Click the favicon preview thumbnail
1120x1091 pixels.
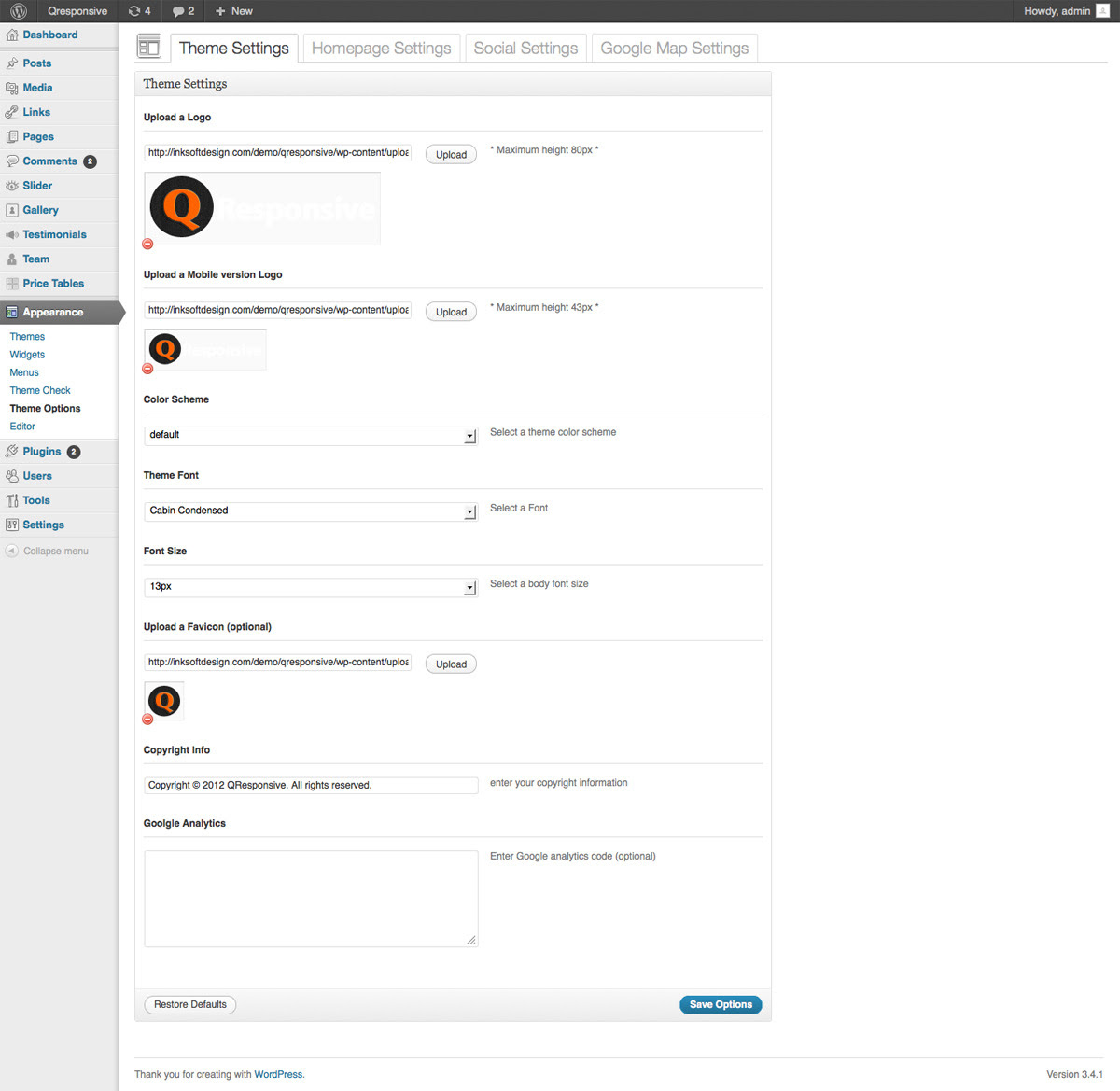pos(164,701)
